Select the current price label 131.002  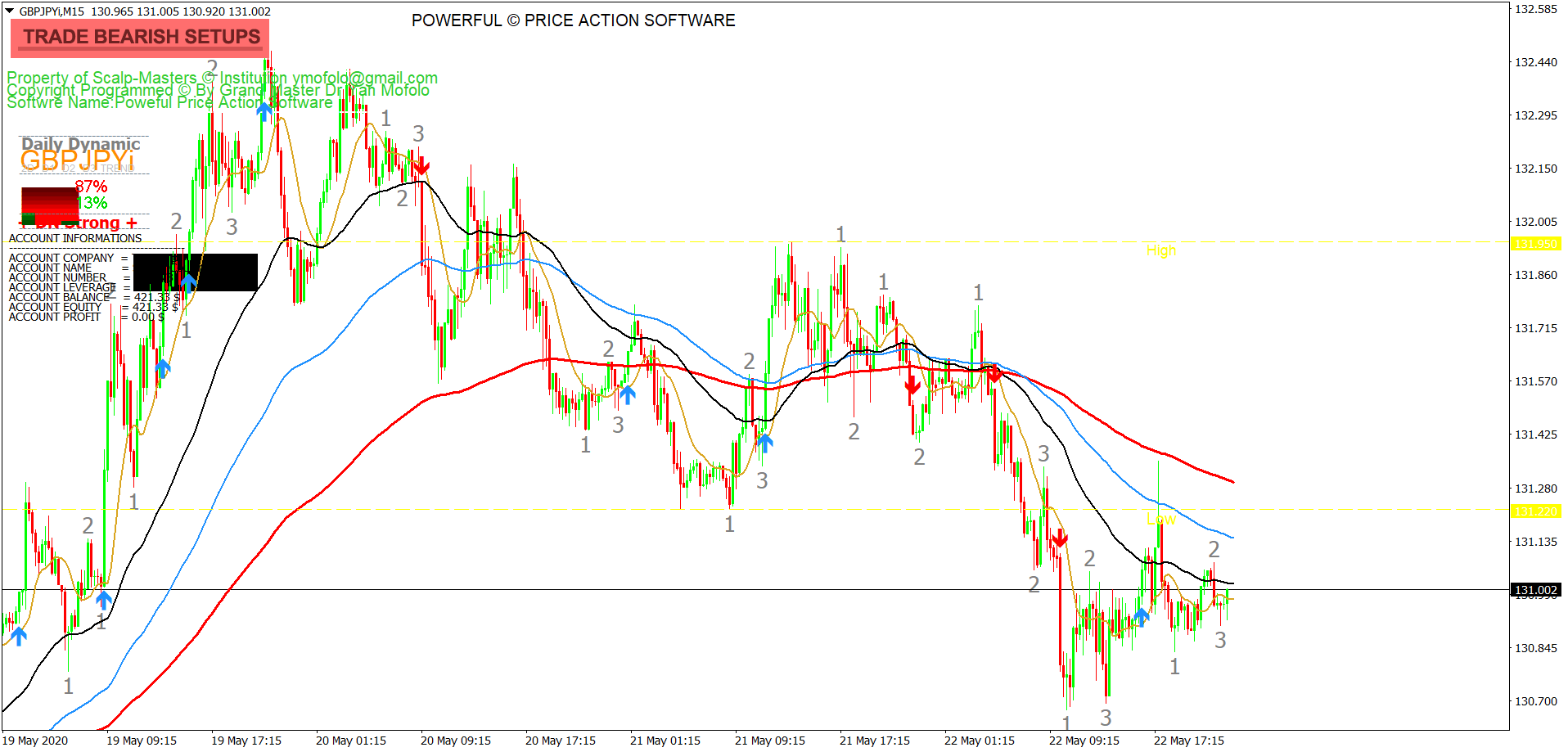pos(1535,590)
